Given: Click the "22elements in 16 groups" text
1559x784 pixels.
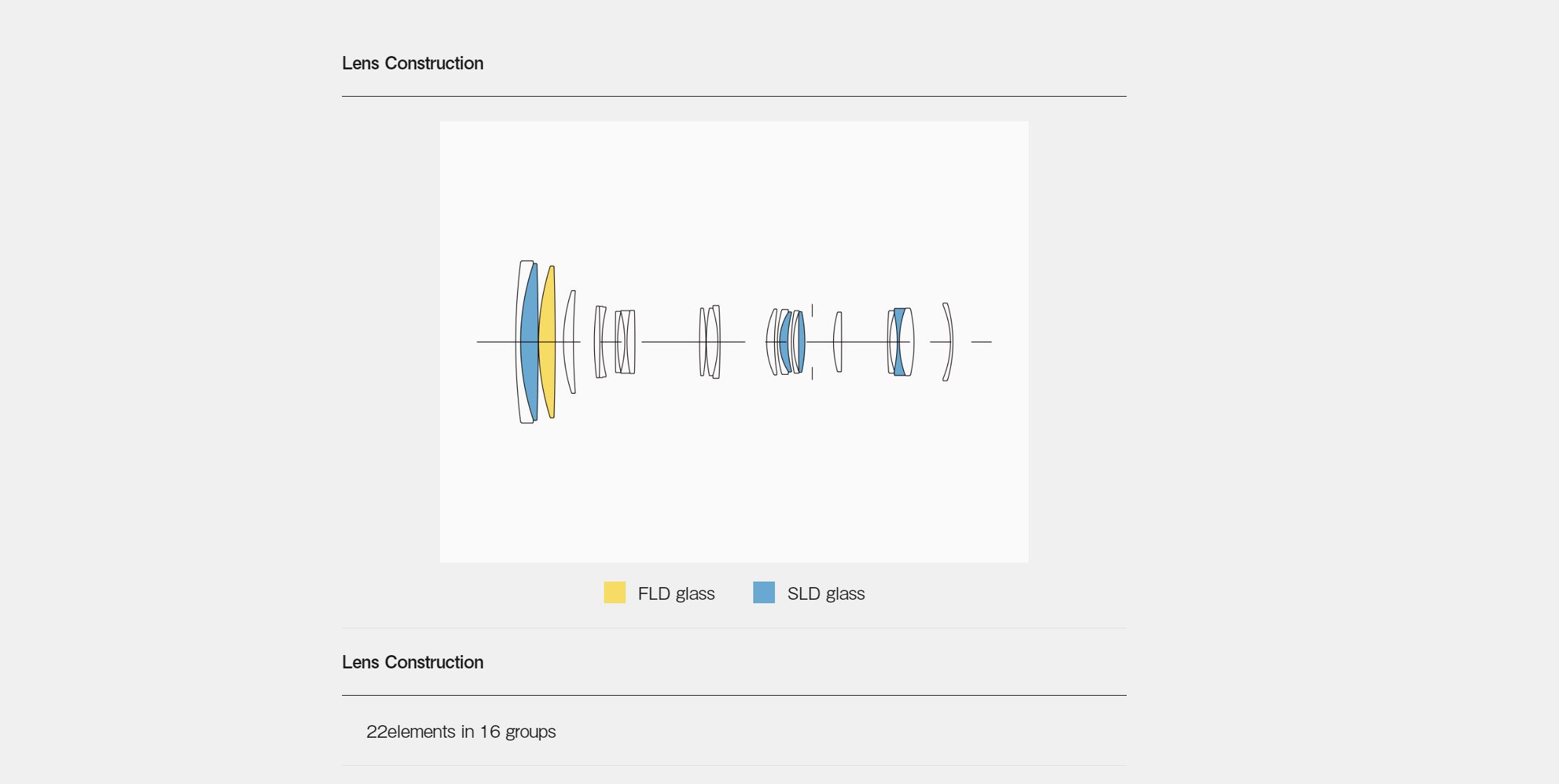Looking at the screenshot, I should point(461,731).
